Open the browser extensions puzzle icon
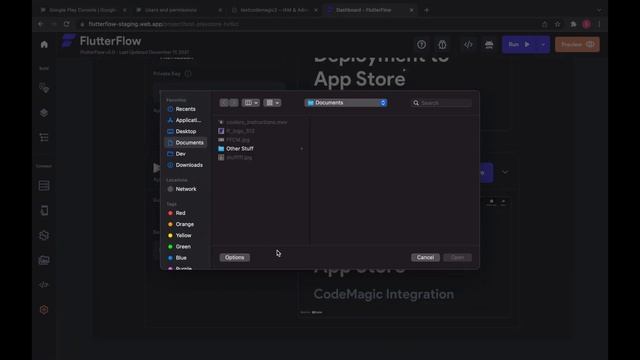 coord(573,24)
